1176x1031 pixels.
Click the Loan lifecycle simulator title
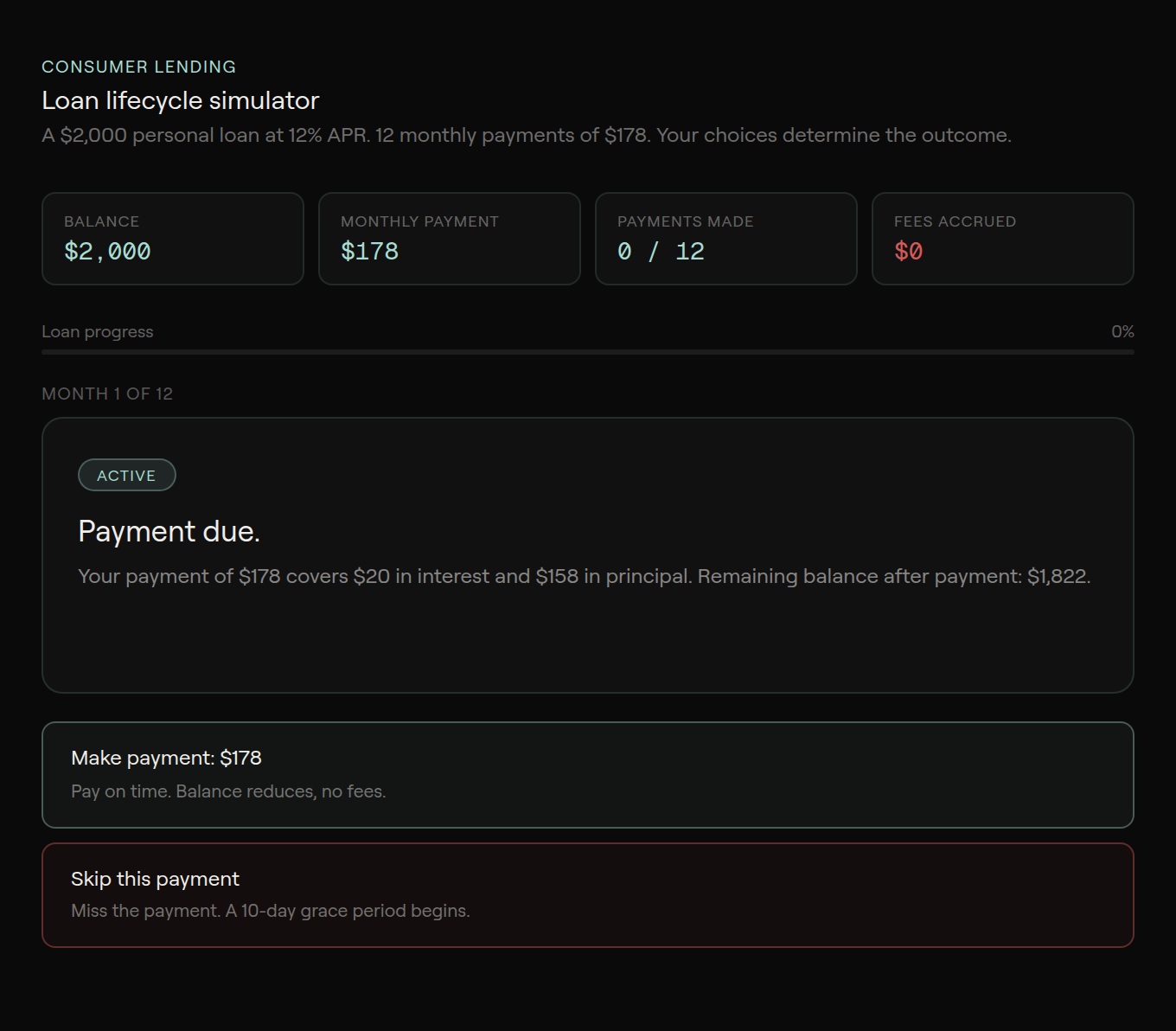(x=180, y=100)
